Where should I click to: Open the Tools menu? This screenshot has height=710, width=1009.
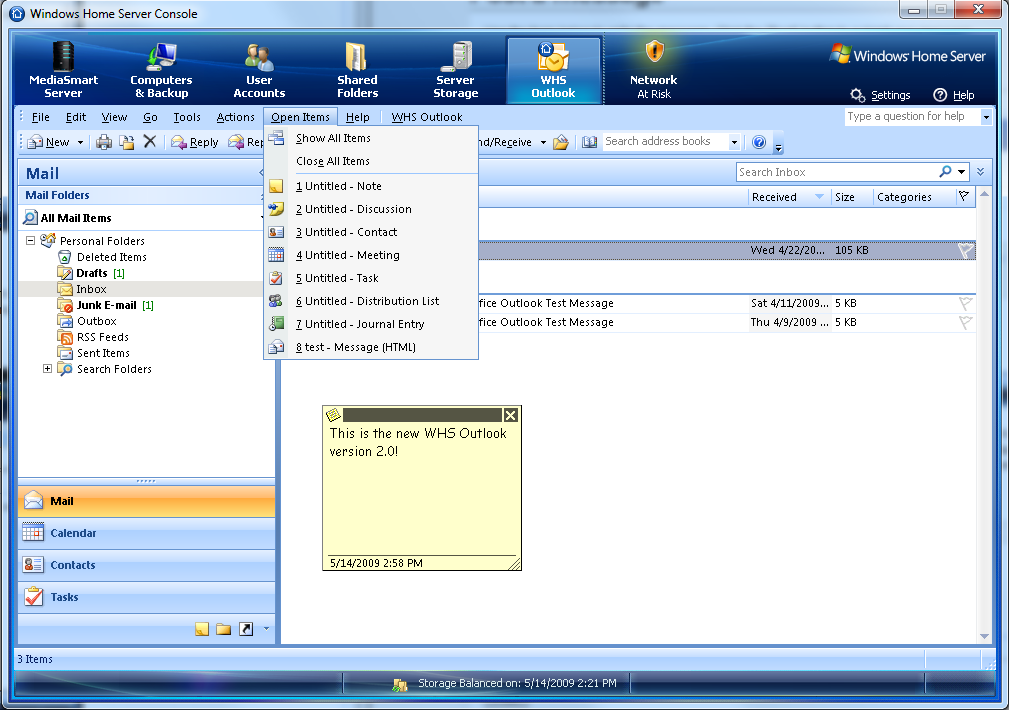pyautogui.click(x=187, y=117)
